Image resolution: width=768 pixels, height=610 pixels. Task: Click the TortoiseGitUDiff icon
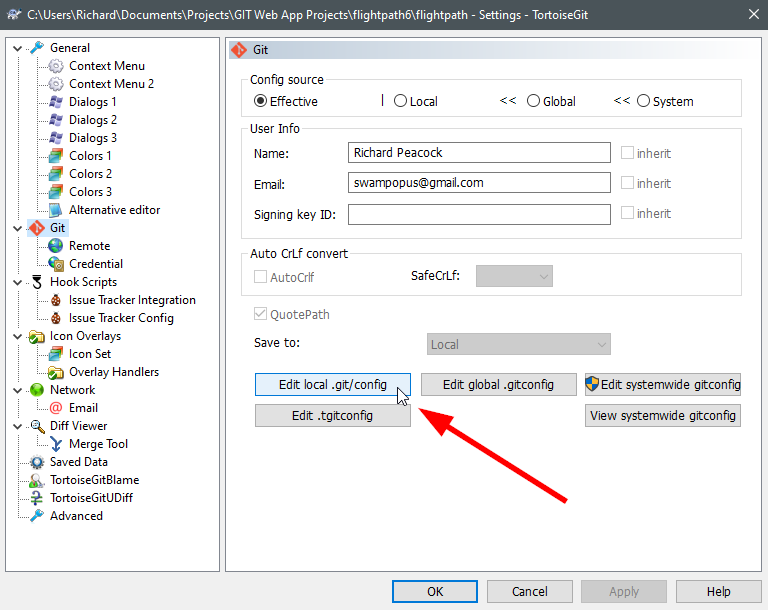click(37, 498)
